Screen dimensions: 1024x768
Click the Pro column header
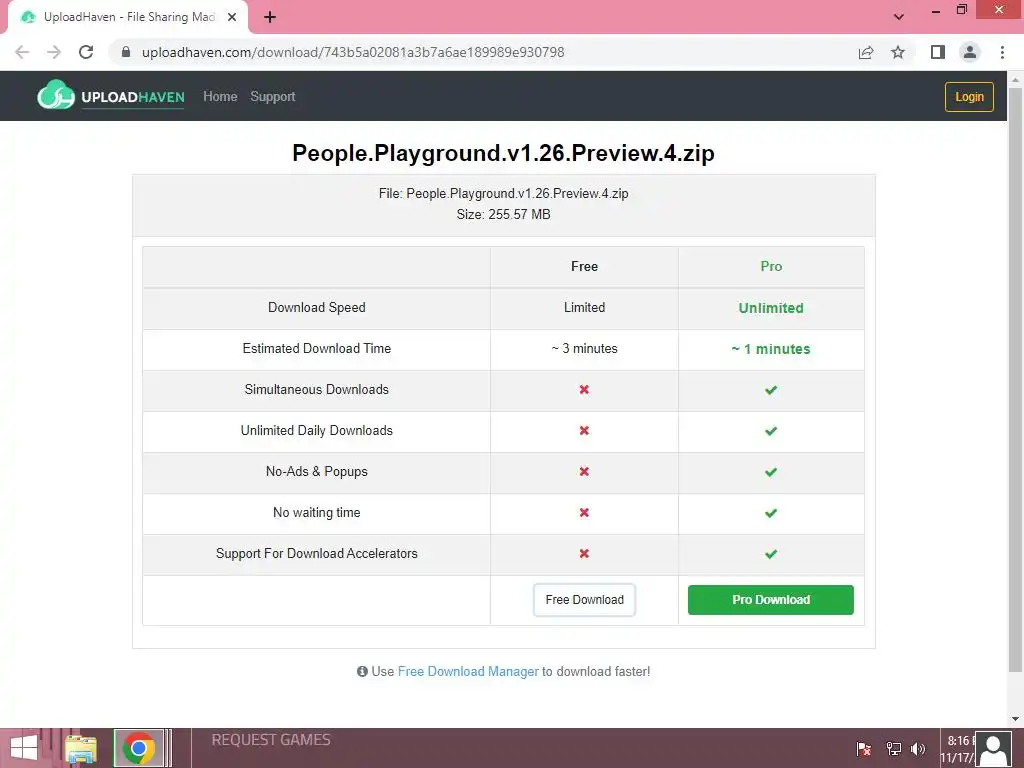click(x=771, y=266)
